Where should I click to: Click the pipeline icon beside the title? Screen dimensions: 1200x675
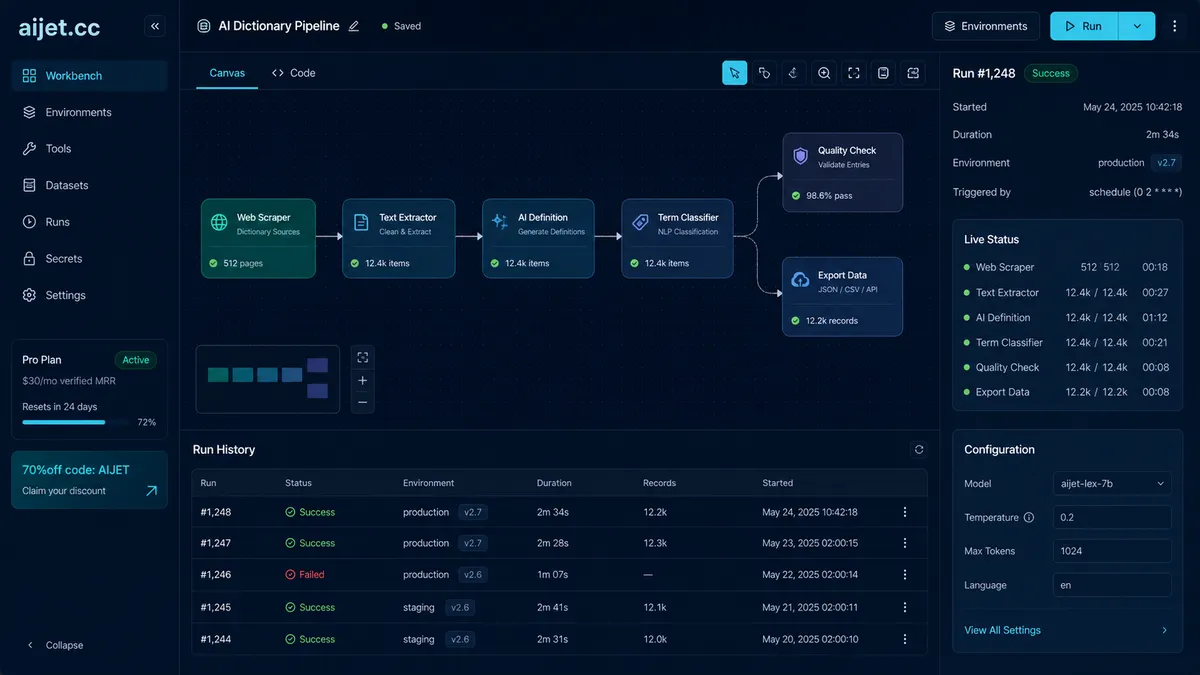pos(204,26)
